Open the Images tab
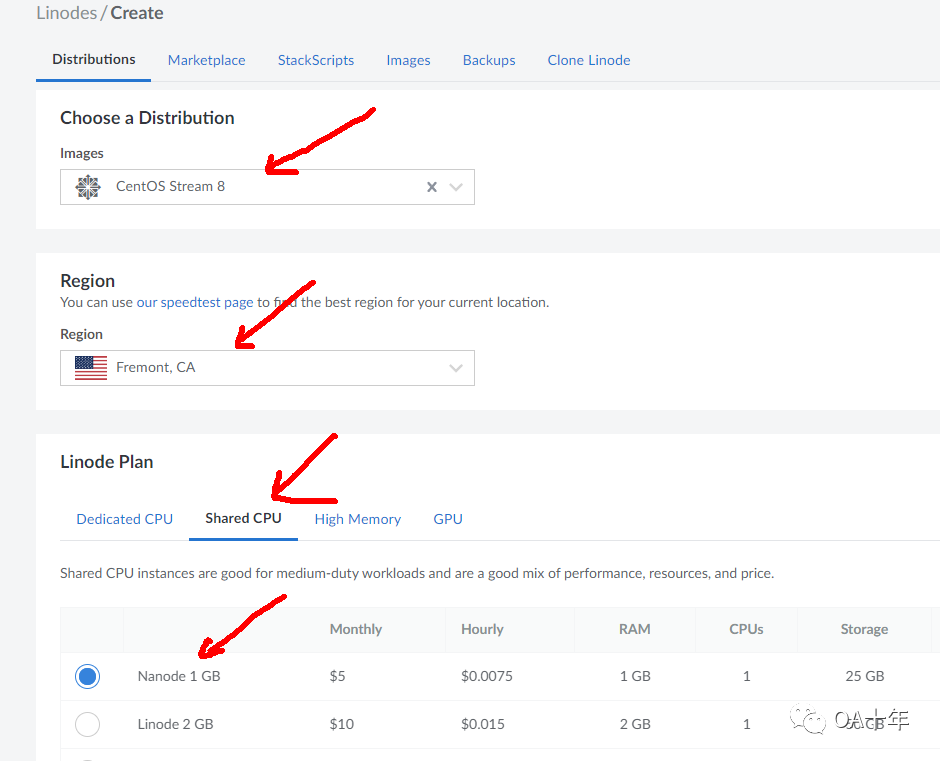 tap(408, 60)
